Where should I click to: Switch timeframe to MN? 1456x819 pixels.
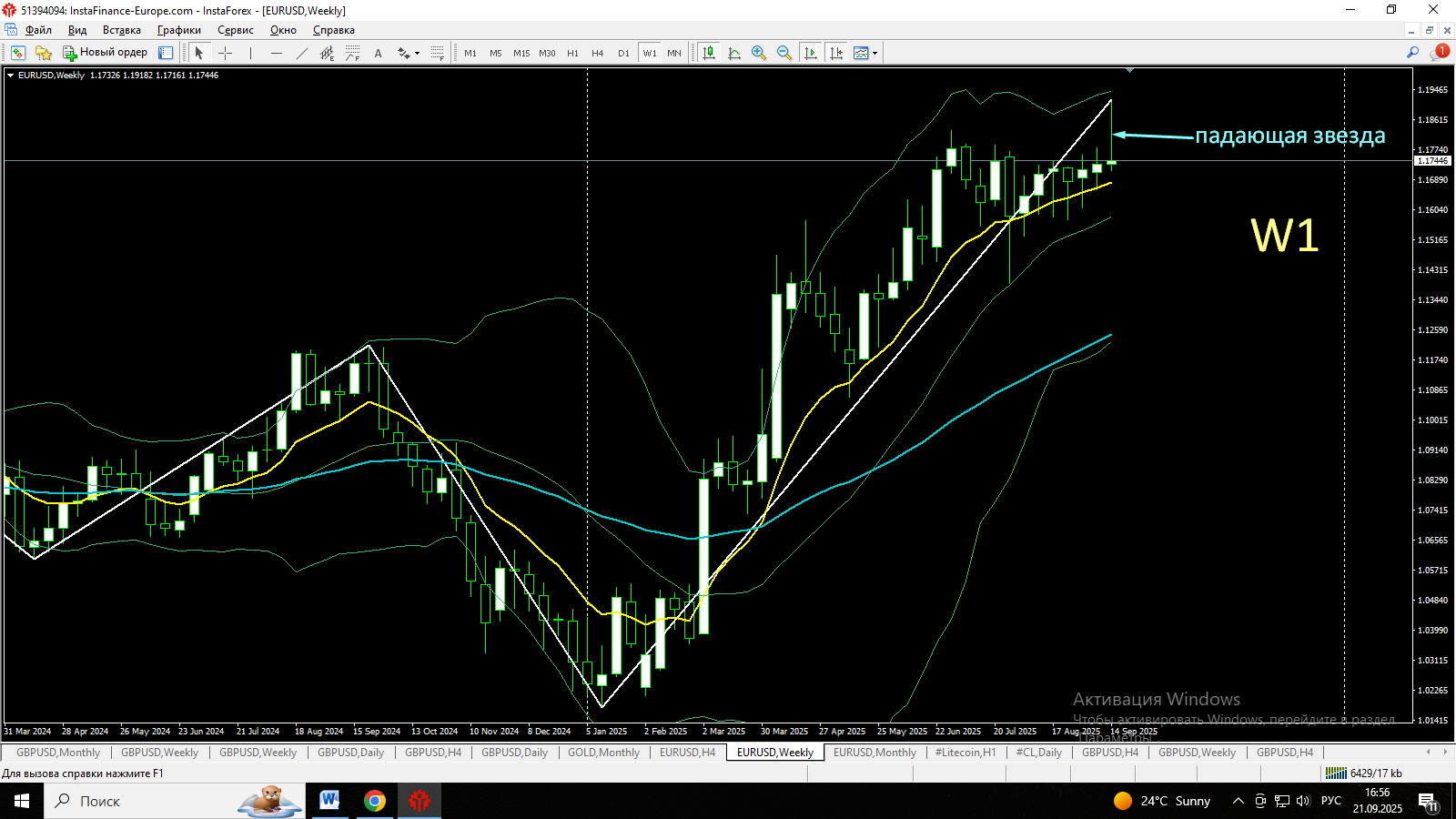[674, 53]
